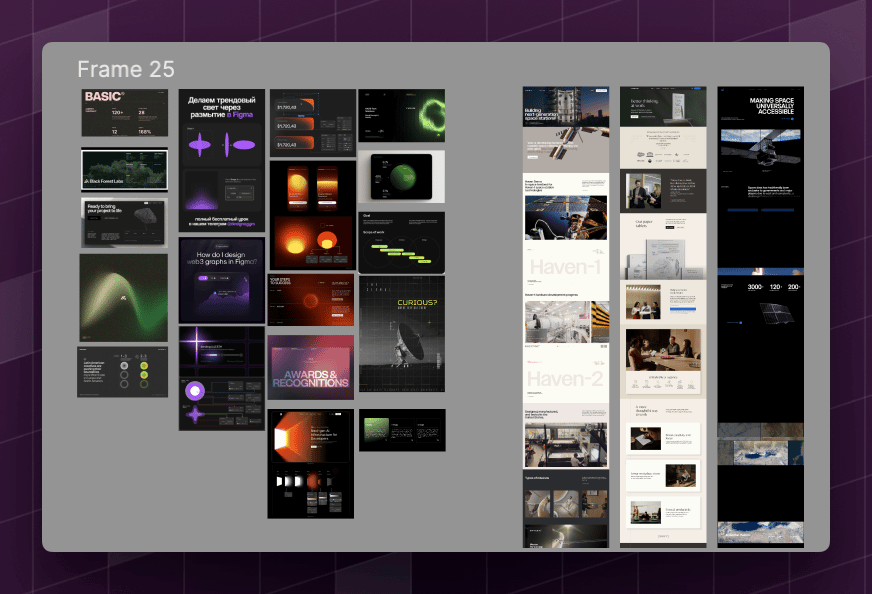
Task: Select the BASIC stats thumbnail
Action: click(x=125, y=113)
